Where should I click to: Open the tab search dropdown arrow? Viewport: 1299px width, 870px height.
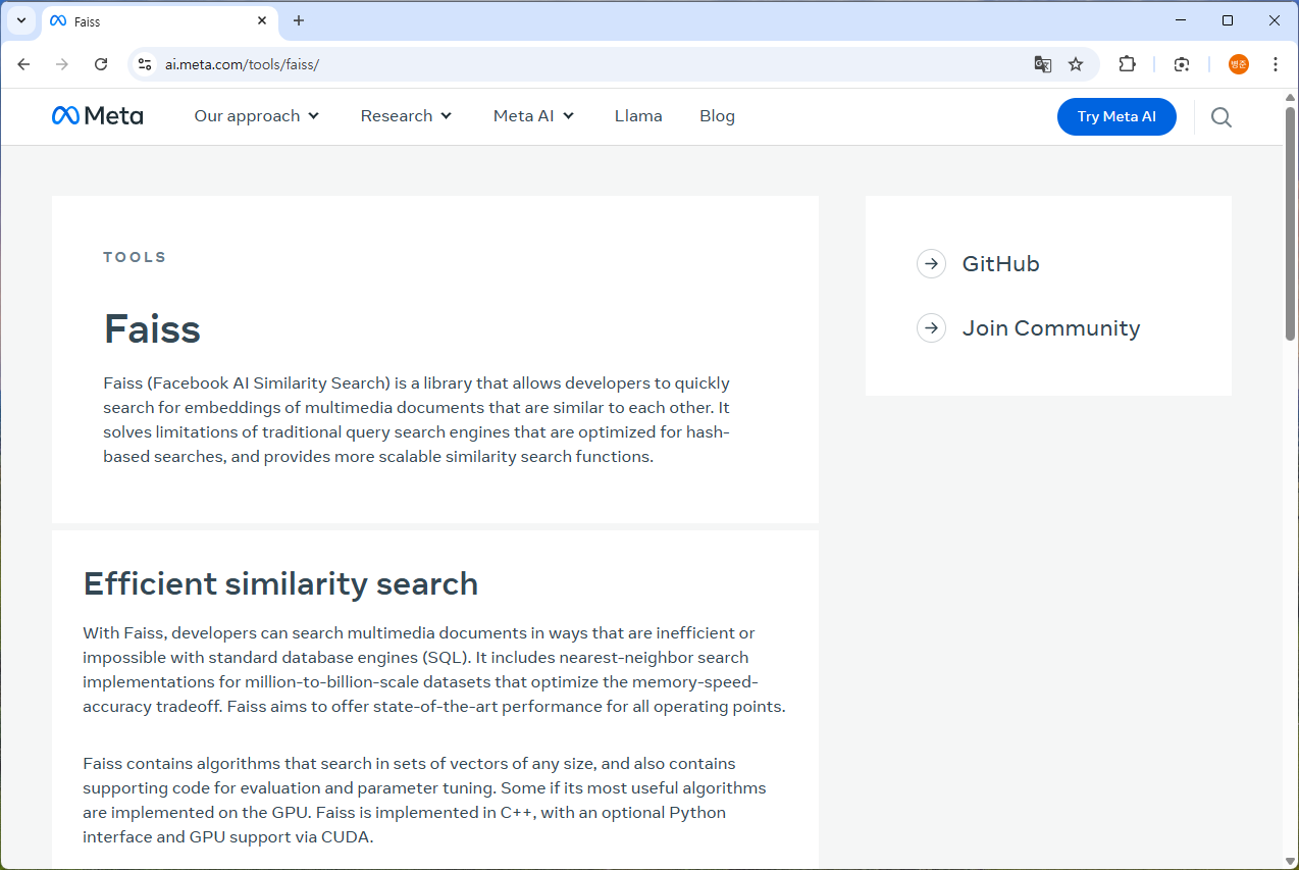click(x=21, y=21)
